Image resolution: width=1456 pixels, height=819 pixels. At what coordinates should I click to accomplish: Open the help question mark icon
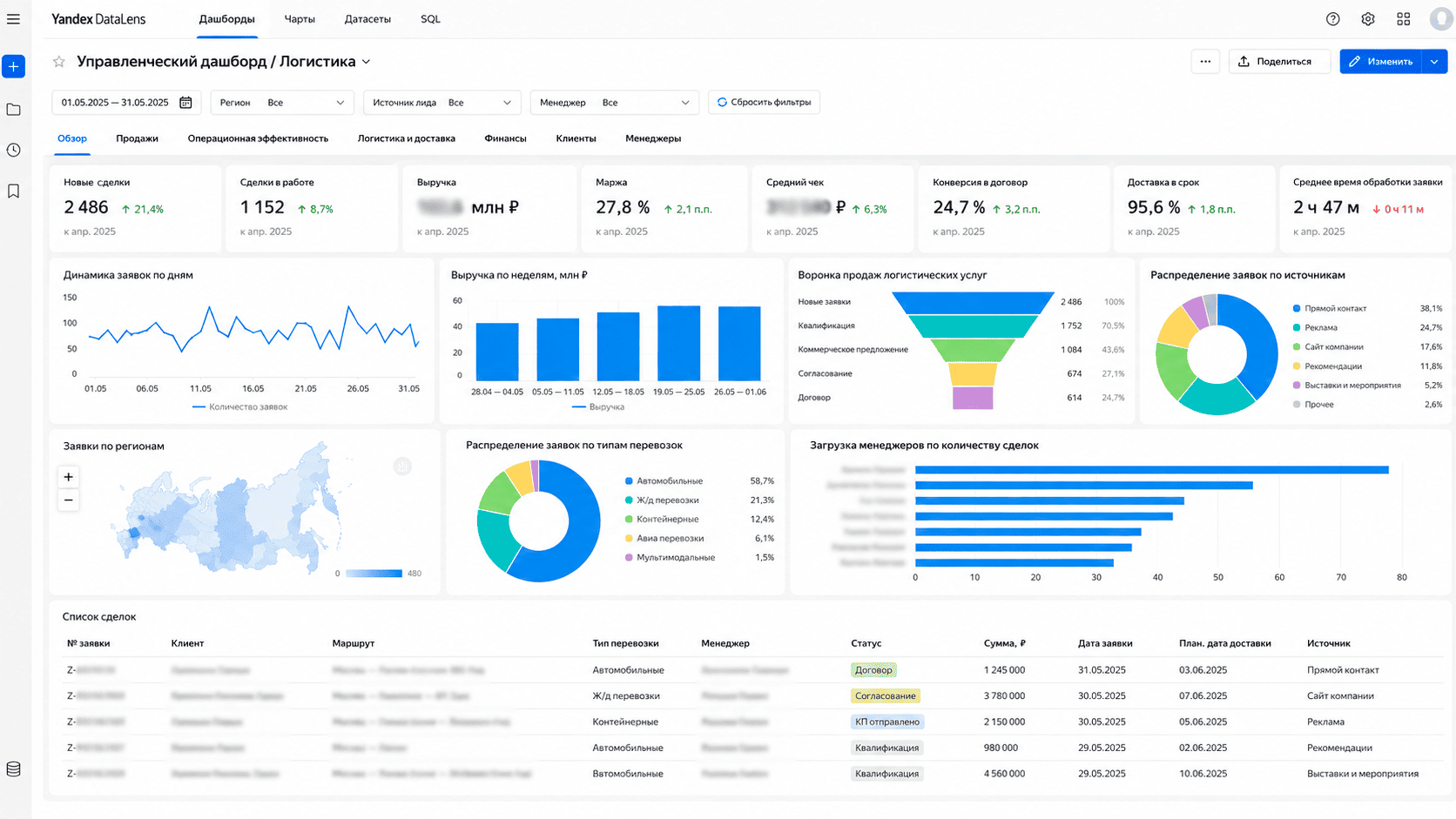(x=1332, y=19)
